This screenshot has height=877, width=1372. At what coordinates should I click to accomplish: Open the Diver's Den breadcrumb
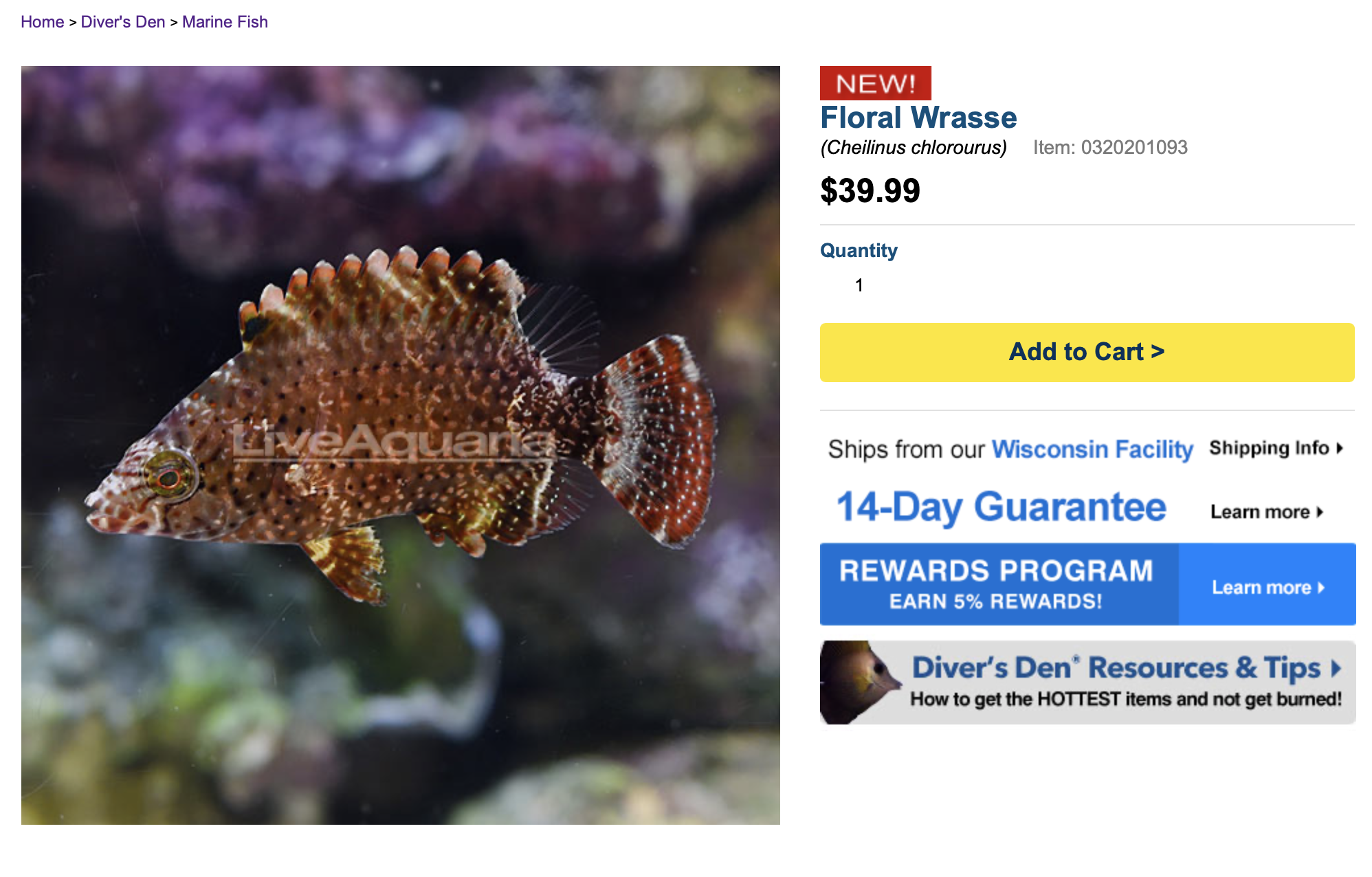(x=123, y=22)
